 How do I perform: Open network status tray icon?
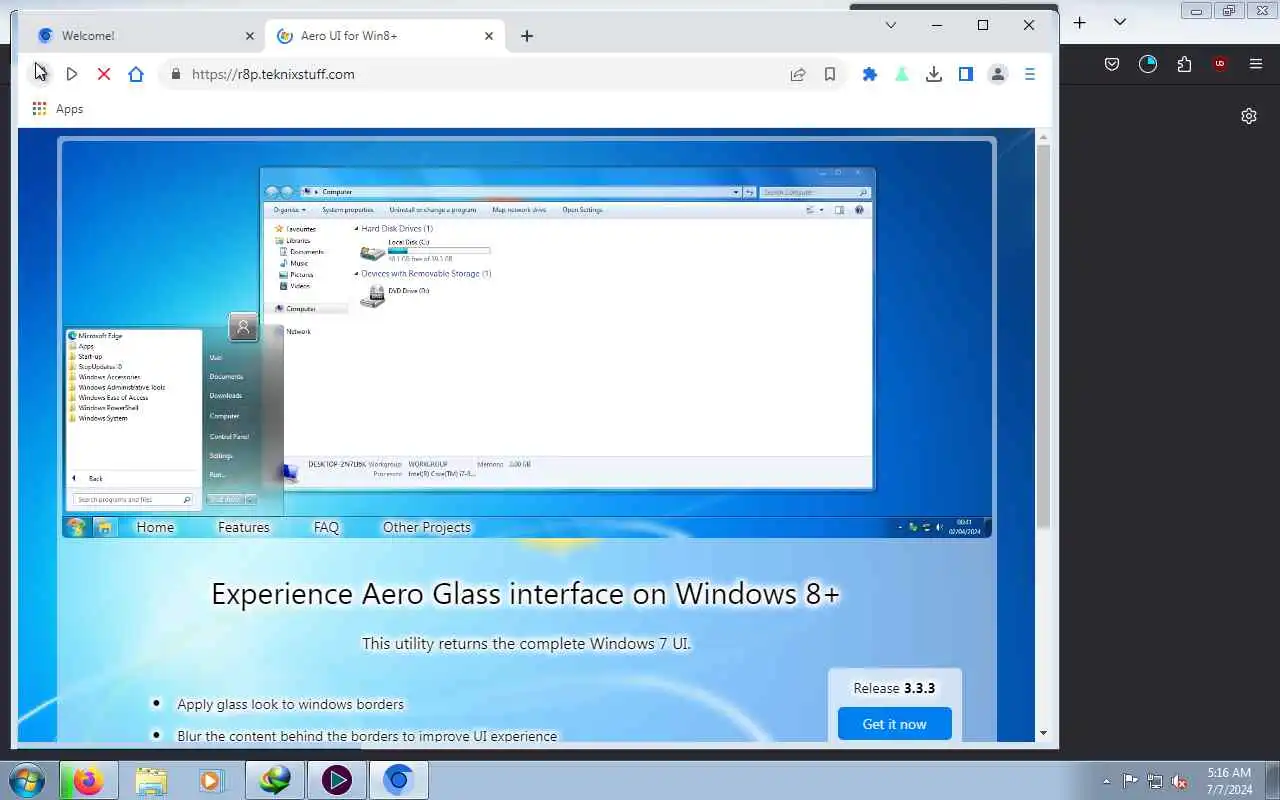click(1155, 781)
